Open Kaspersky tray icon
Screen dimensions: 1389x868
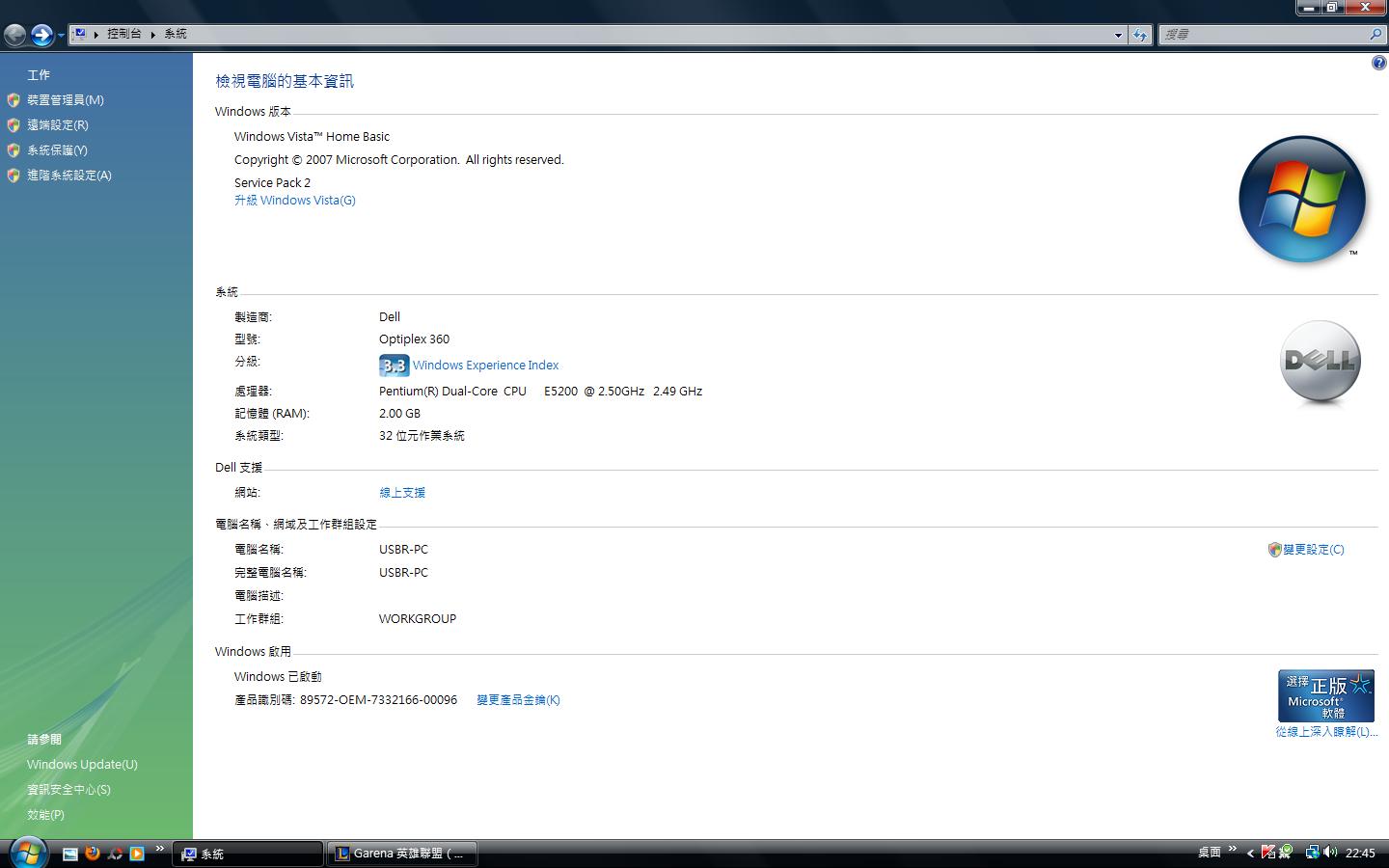[x=1268, y=853]
